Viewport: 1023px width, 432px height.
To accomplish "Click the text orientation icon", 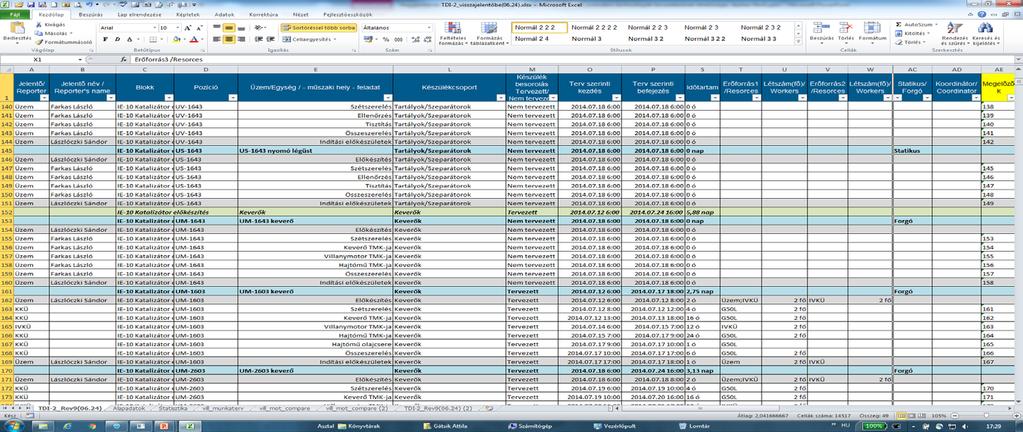I will (259, 28).
